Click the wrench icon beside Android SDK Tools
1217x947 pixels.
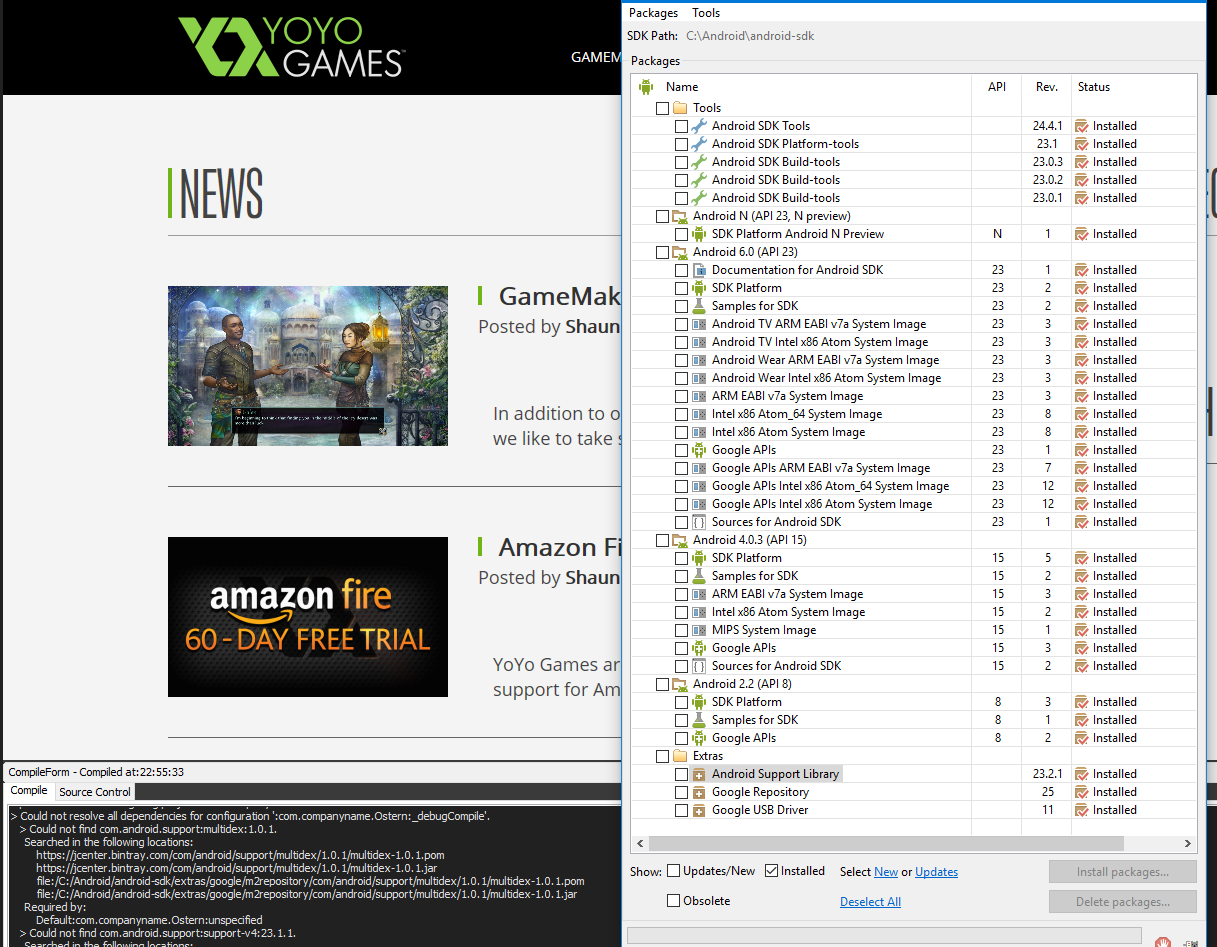[x=699, y=126]
